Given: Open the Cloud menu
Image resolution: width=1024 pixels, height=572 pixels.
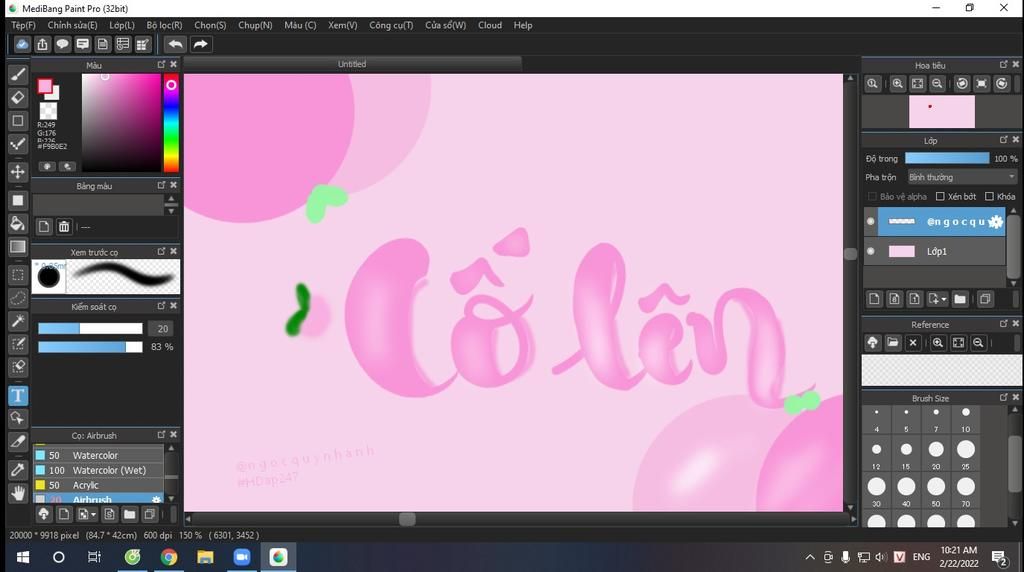Looking at the screenshot, I should click(x=490, y=25).
